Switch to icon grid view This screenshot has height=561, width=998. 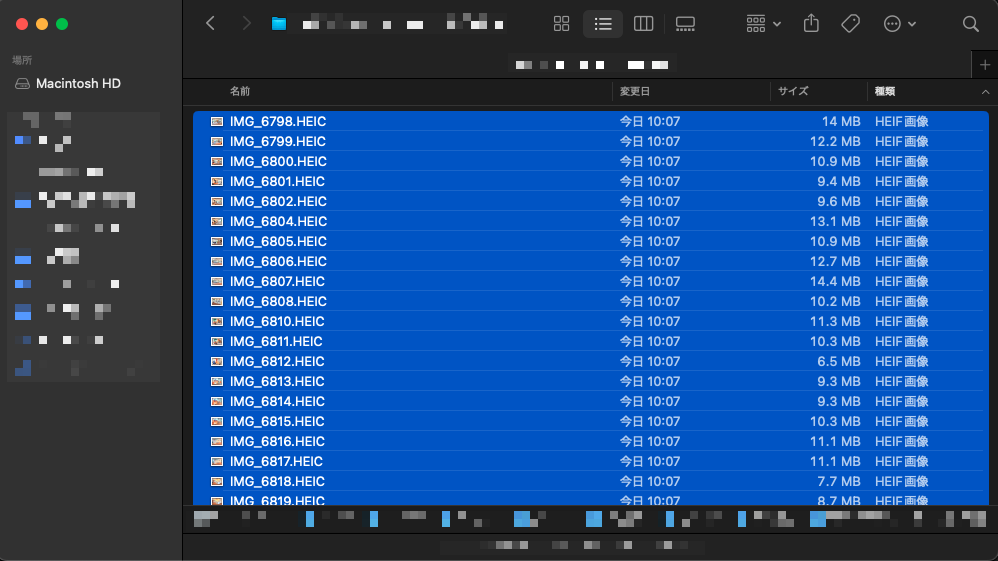pos(561,24)
